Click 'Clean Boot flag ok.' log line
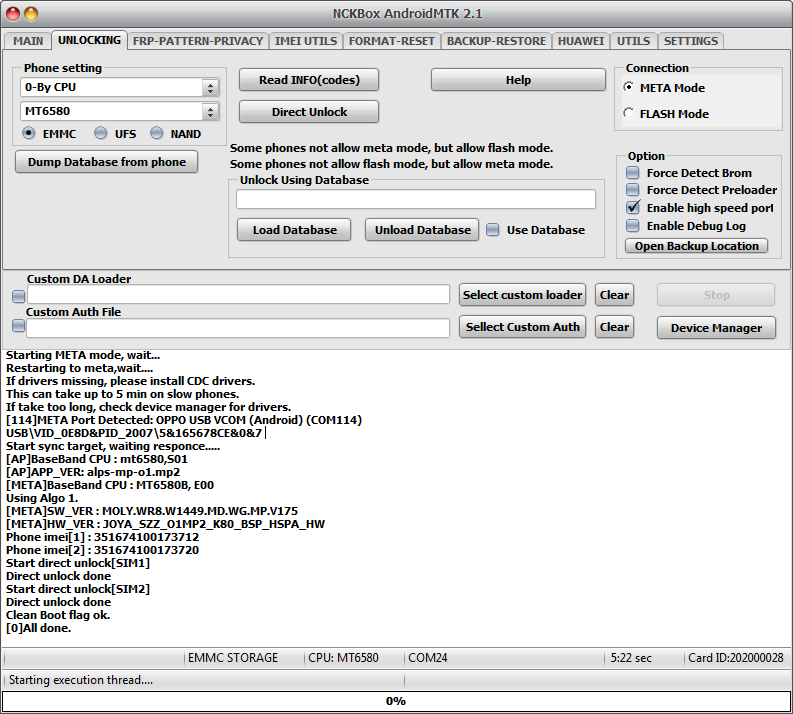Viewport: 793px width, 714px height. click(x=58, y=615)
